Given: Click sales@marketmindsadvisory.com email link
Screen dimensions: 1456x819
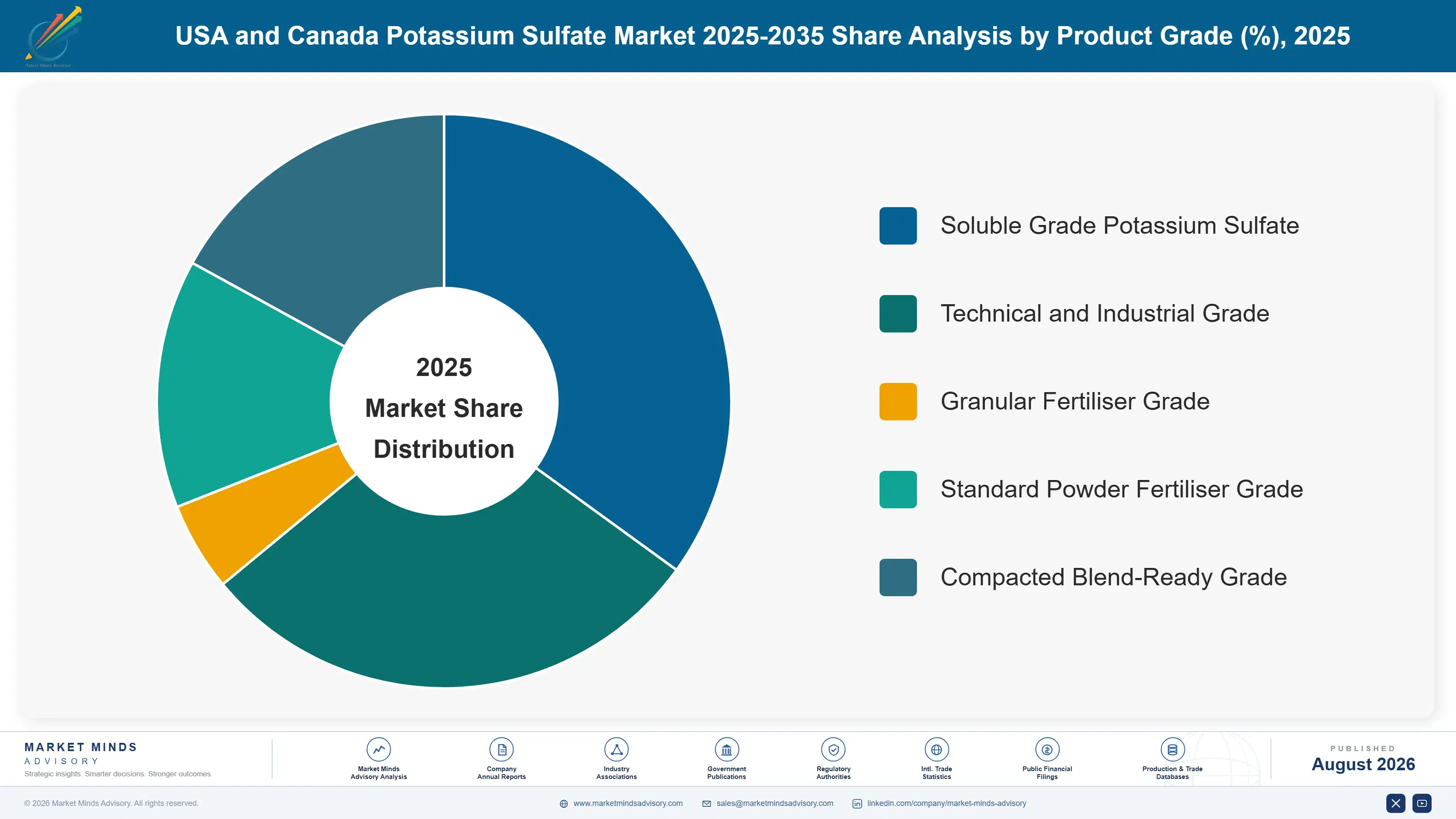Looking at the screenshot, I should 775,803.
